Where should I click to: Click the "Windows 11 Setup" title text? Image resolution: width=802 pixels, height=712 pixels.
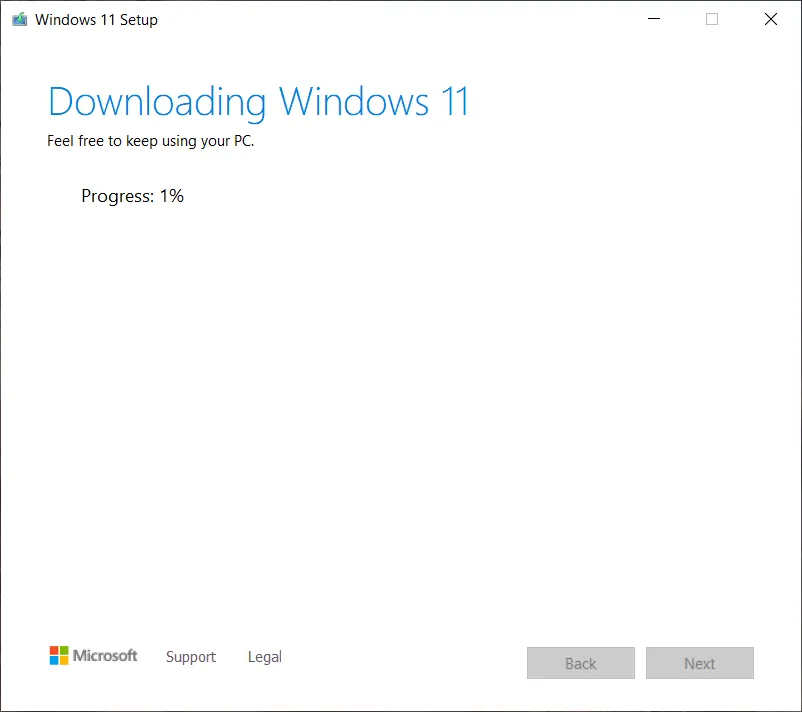[x=96, y=20]
